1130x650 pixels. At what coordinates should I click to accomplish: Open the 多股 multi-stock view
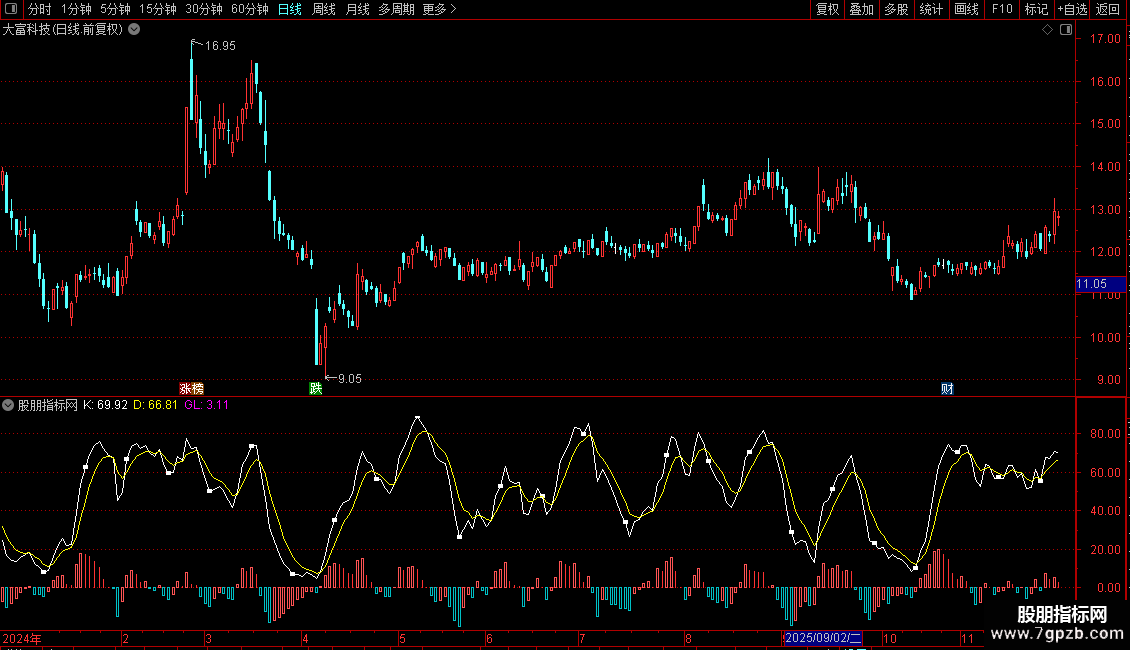(x=897, y=9)
